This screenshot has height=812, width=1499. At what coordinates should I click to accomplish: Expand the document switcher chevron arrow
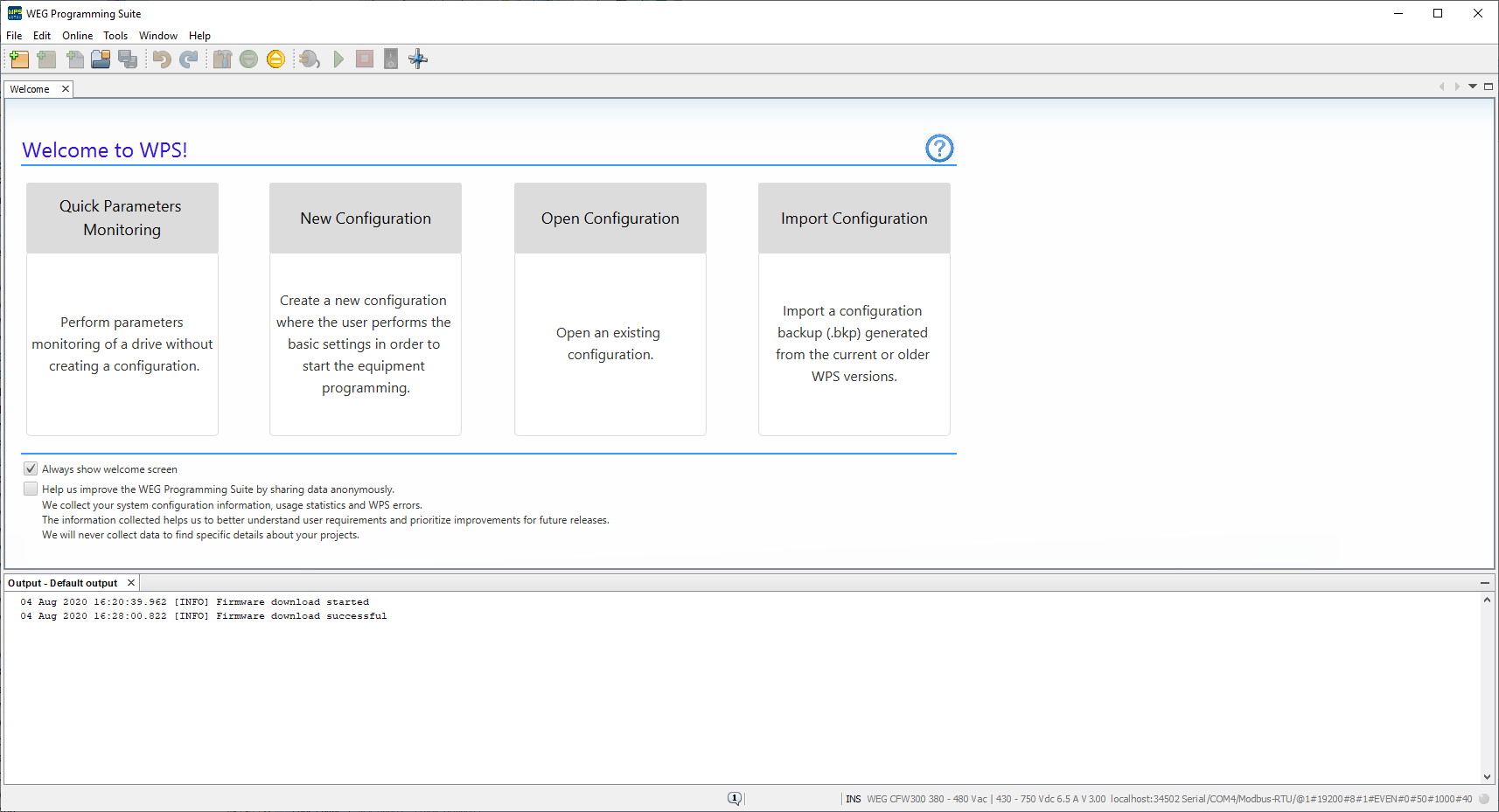1458,87
